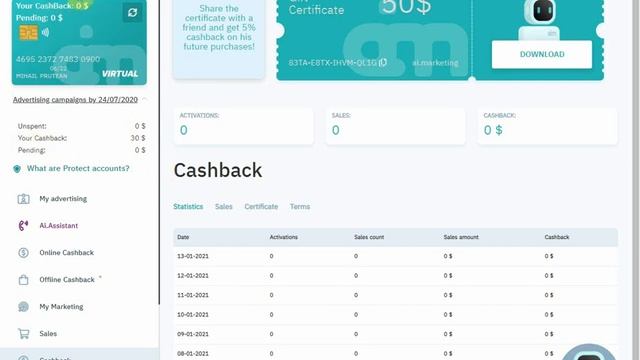
Task: Click the Sales count column header
Action: [x=369, y=237]
